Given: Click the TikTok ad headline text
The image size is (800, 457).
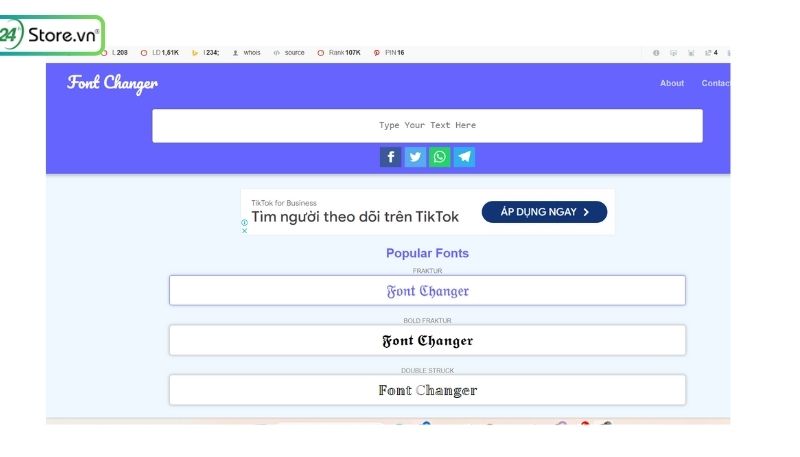Looking at the screenshot, I should pos(355,217).
